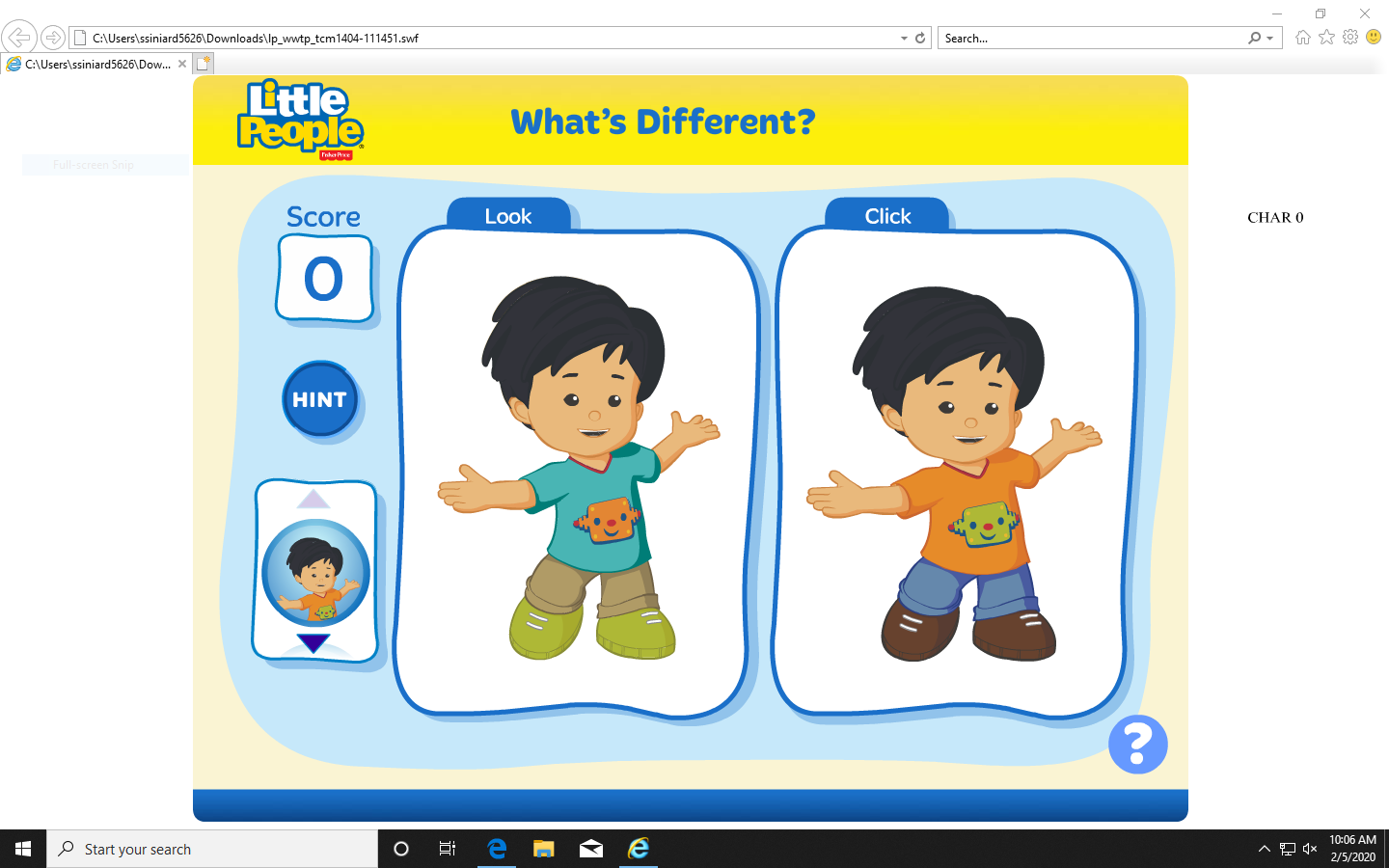1389x868 pixels.
Task: Click the search magnifier icon
Action: (1254, 38)
